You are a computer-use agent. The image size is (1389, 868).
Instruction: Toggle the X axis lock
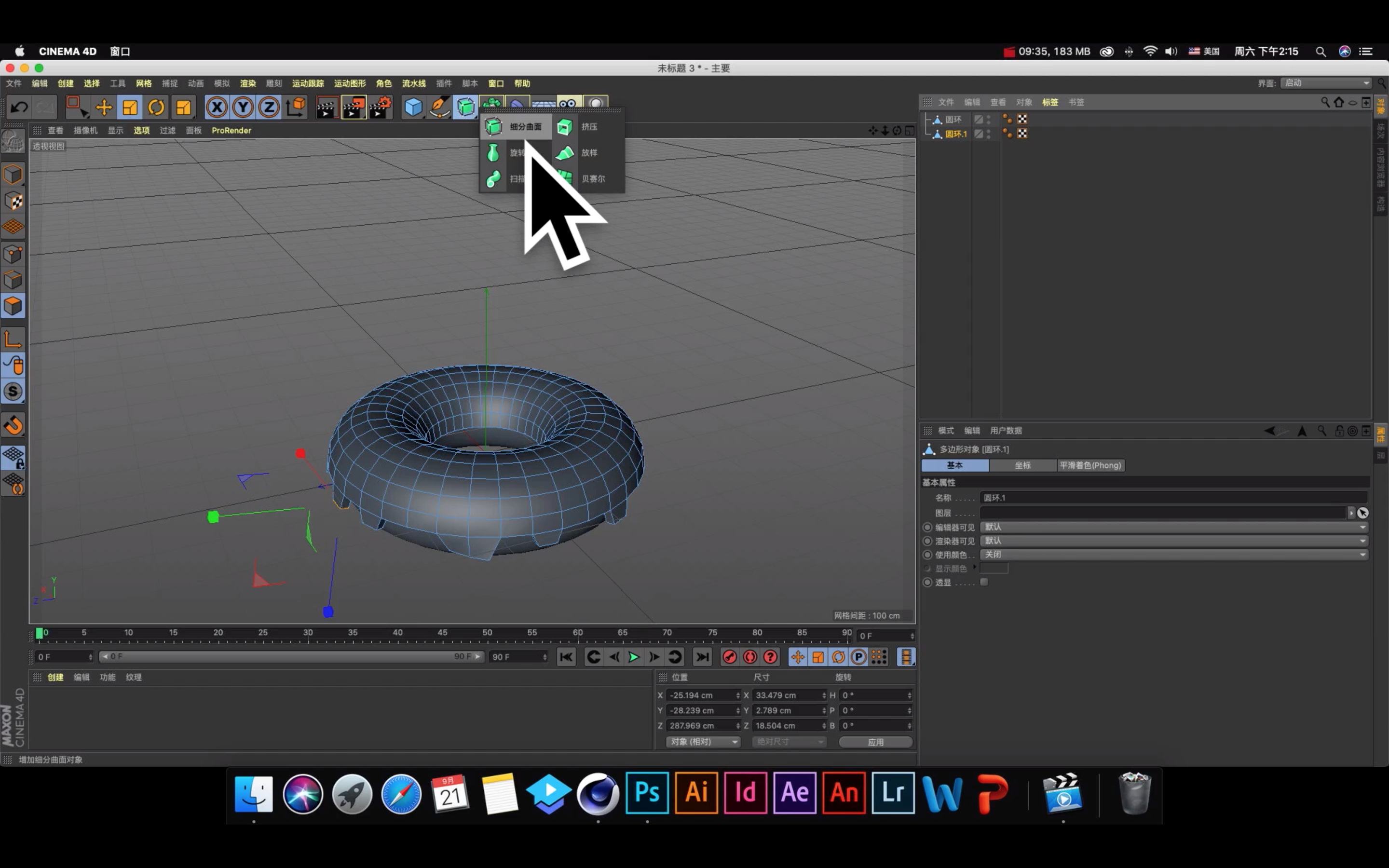[217, 108]
